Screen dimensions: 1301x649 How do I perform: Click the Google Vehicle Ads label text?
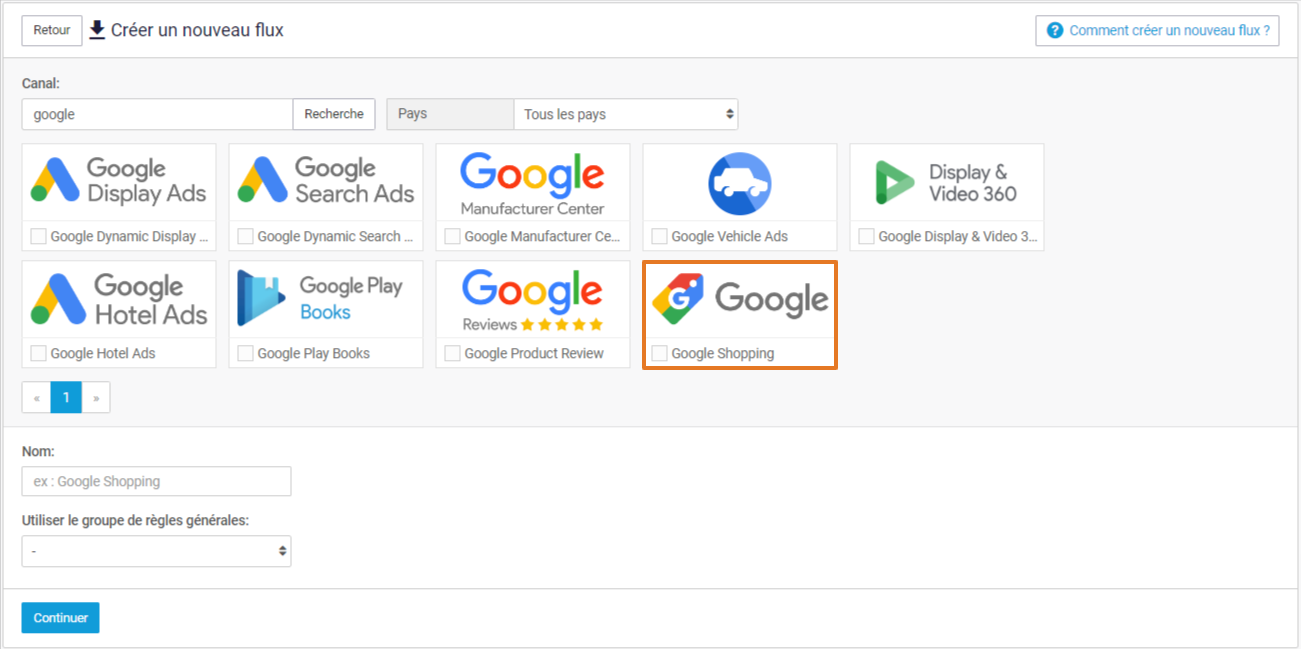coord(730,236)
